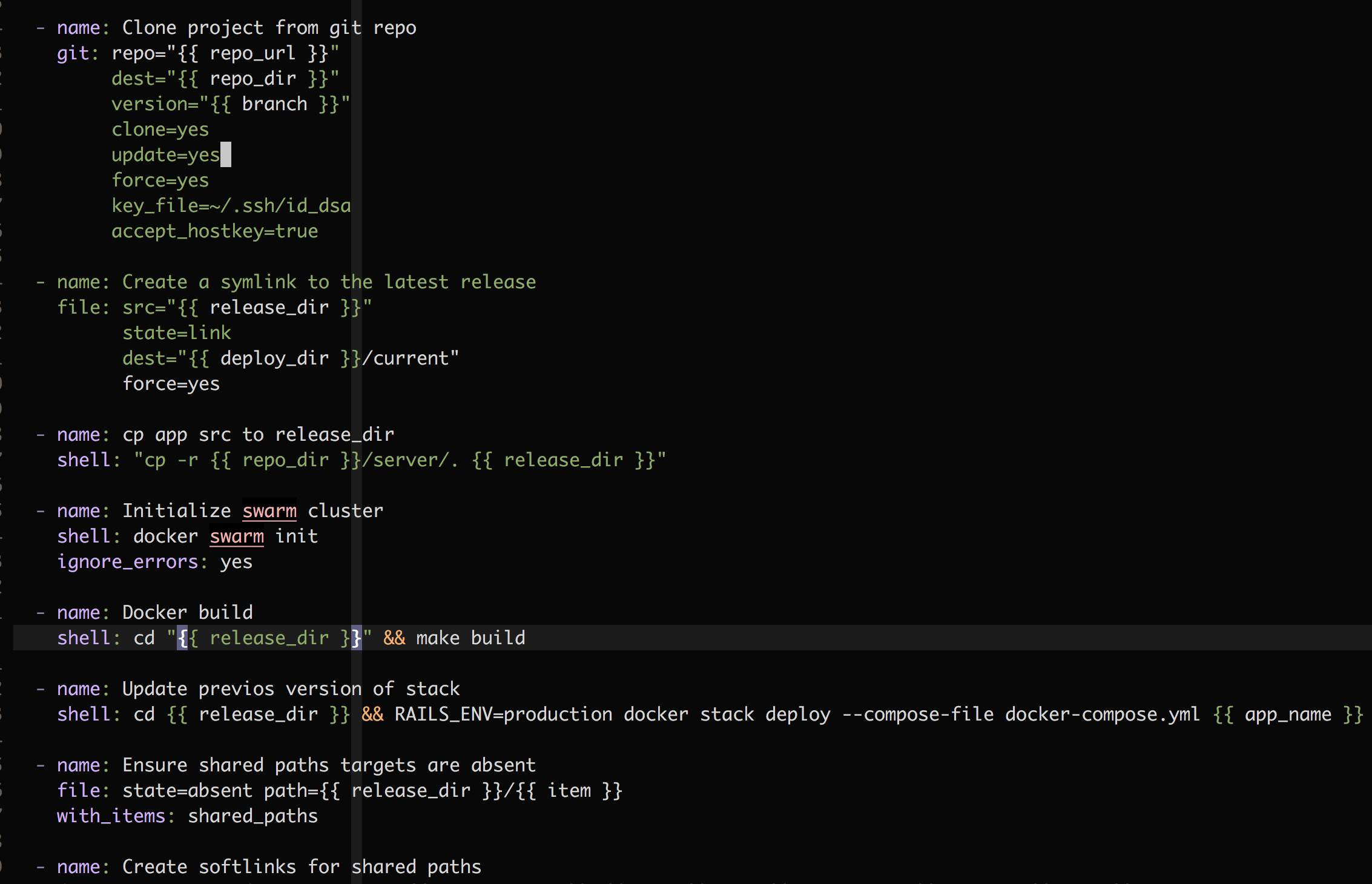Click RAILS_ENV=production in the stack deploy command
The width and height of the screenshot is (1372, 884).
tap(503, 714)
